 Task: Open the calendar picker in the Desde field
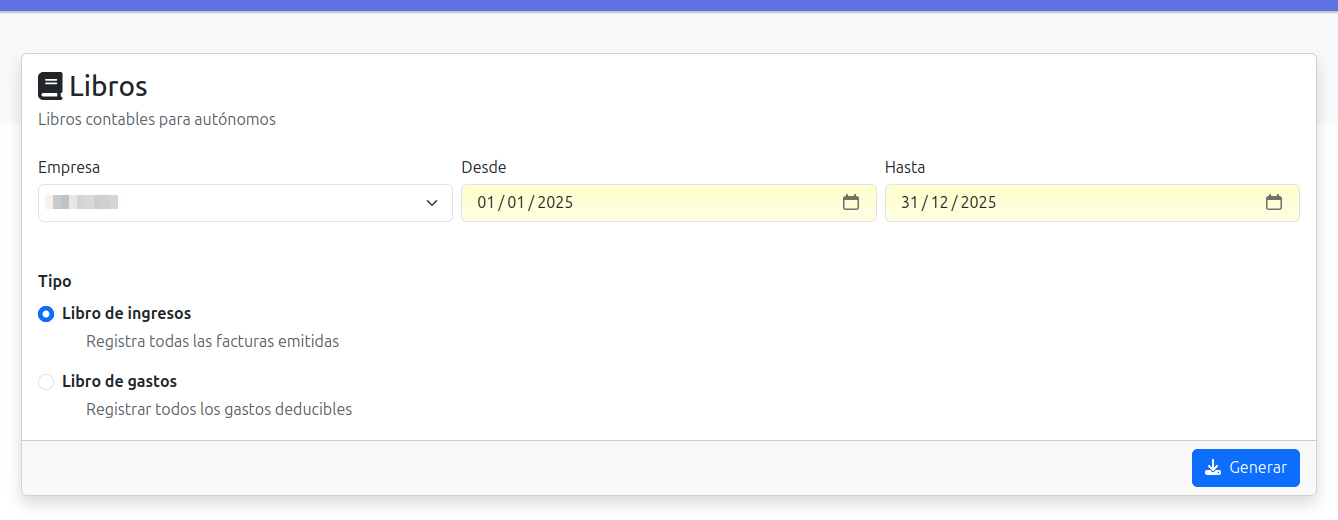[x=851, y=203]
